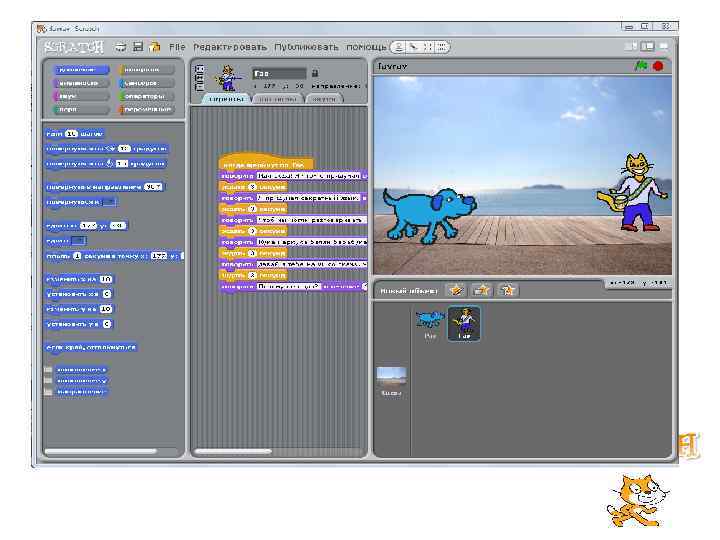The image size is (720, 540).
Task: Select the delete scissors tool
Action: (414, 47)
